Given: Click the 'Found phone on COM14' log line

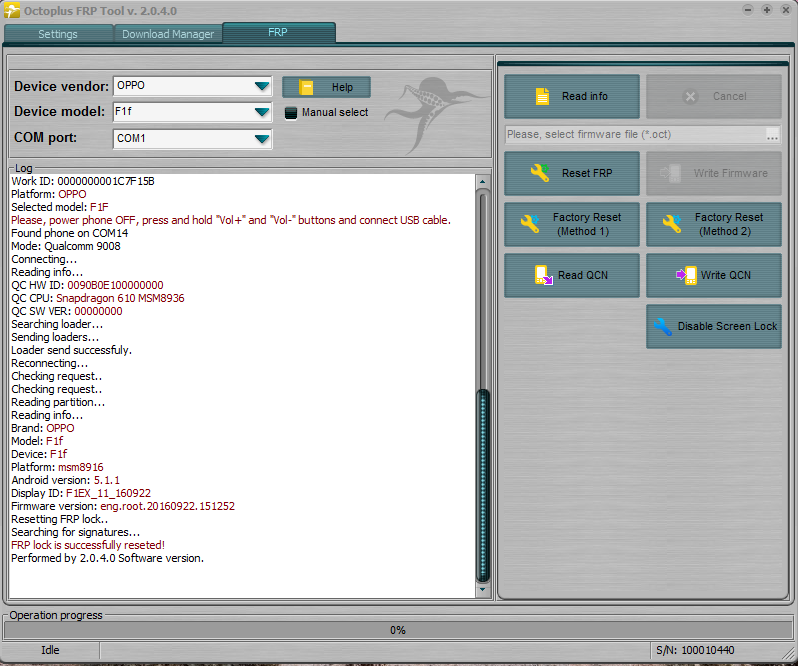Looking at the screenshot, I should coord(70,233).
